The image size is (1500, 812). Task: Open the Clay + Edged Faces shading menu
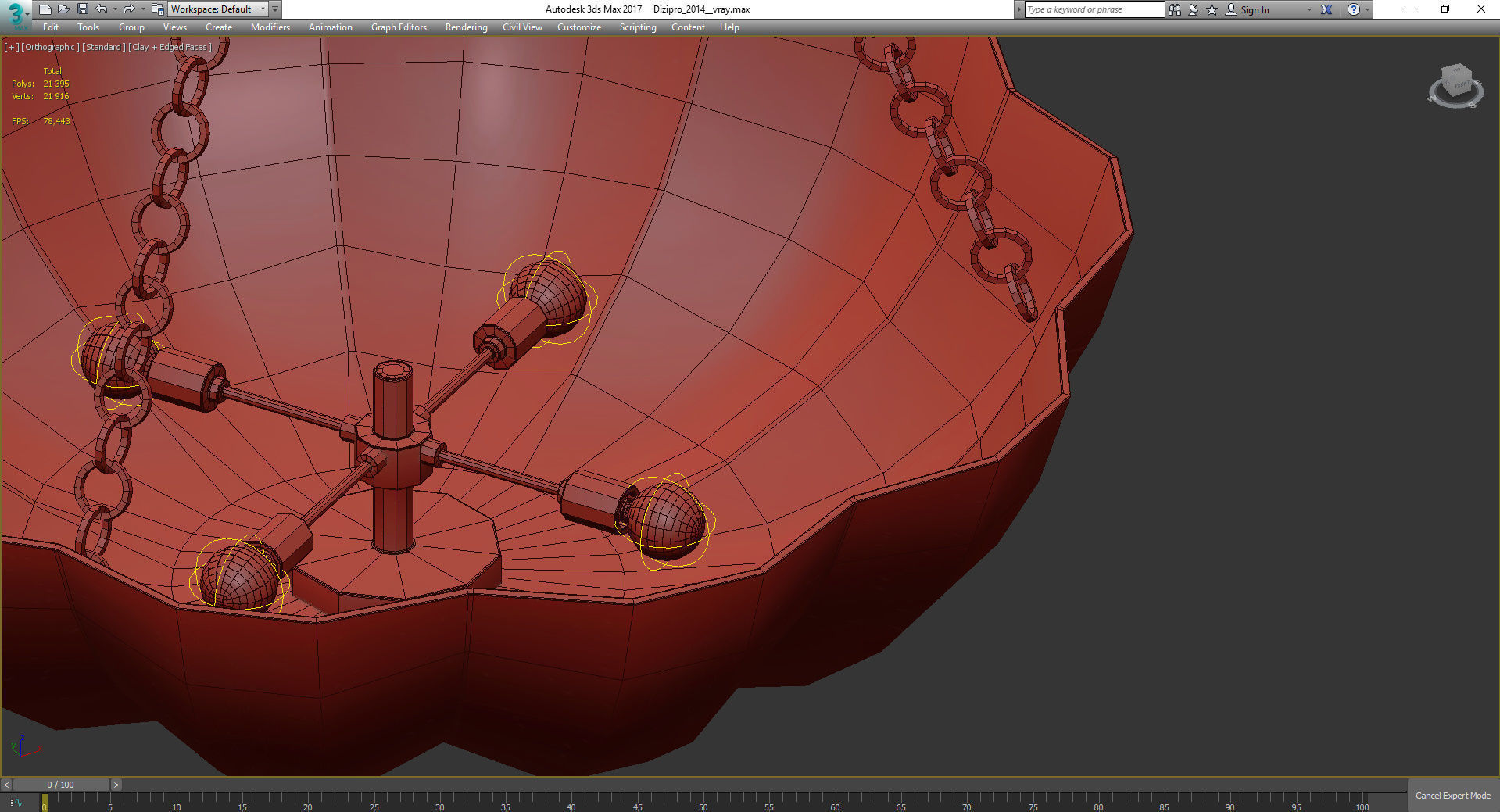coord(170,47)
